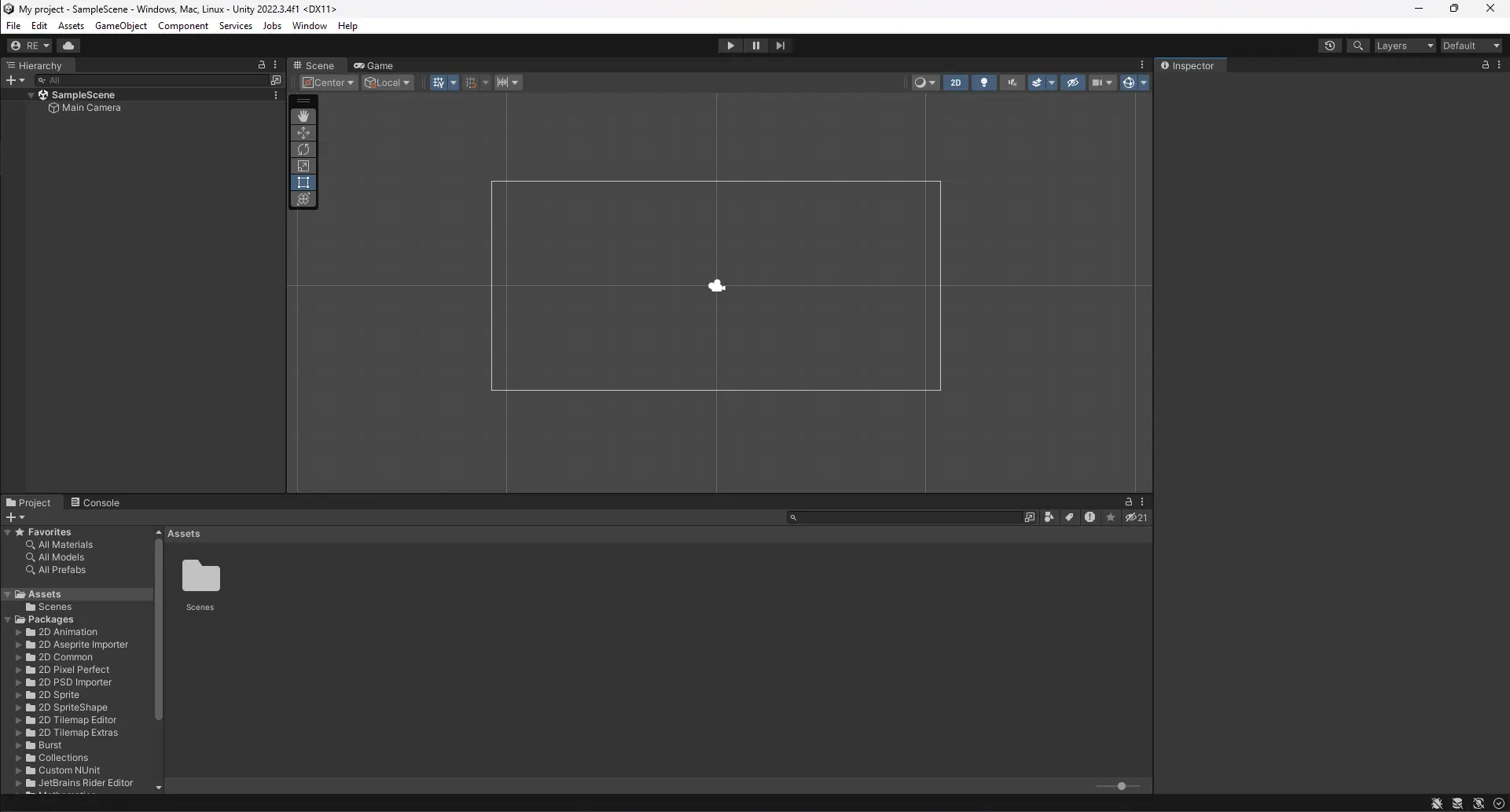Click the Project search input field
This screenshot has height=812, width=1510.
point(904,517)
